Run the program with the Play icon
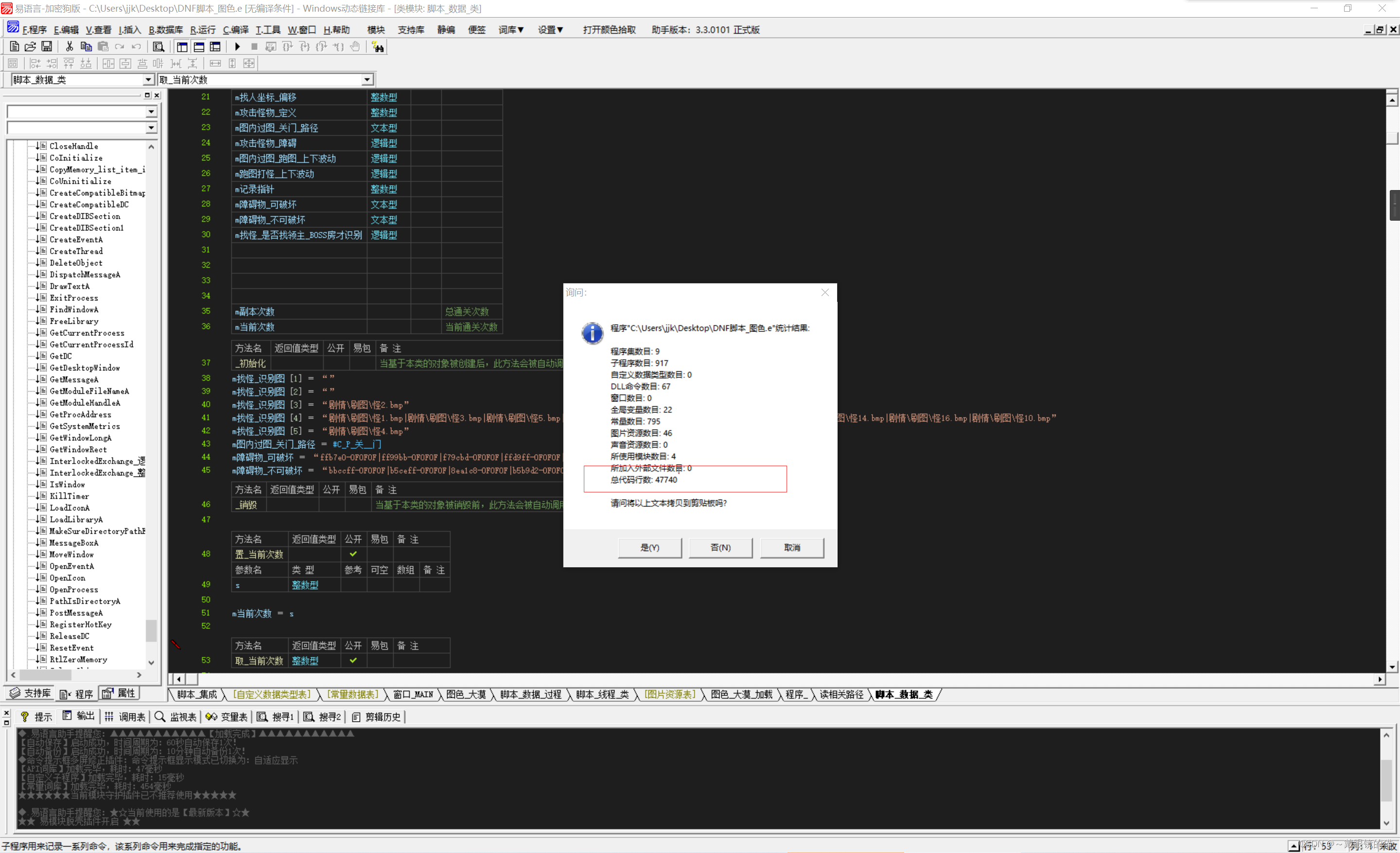This screenshot has width=1400, height=853. [x=238, y=47]
